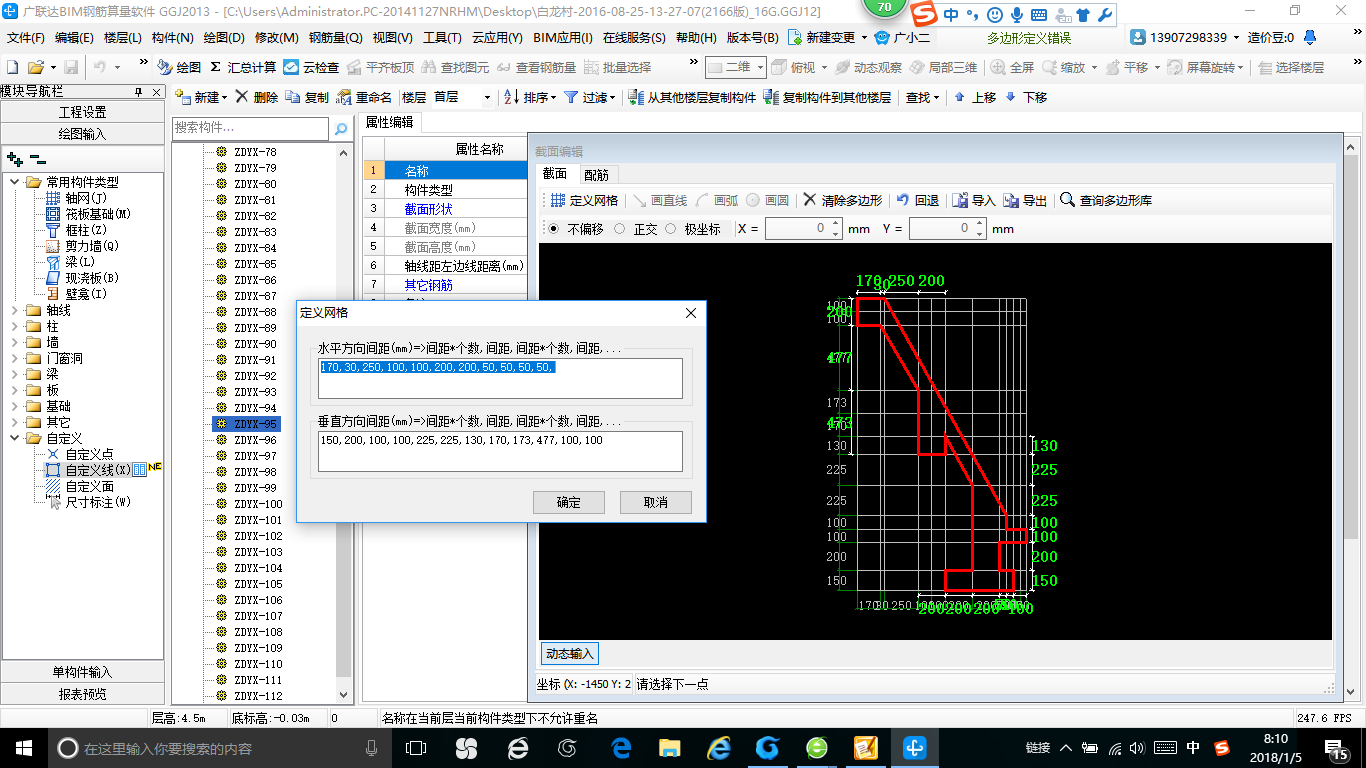Click 导出 export tool in section editor
Screen dimensions: 1366x768
(x=1025, y=200)
